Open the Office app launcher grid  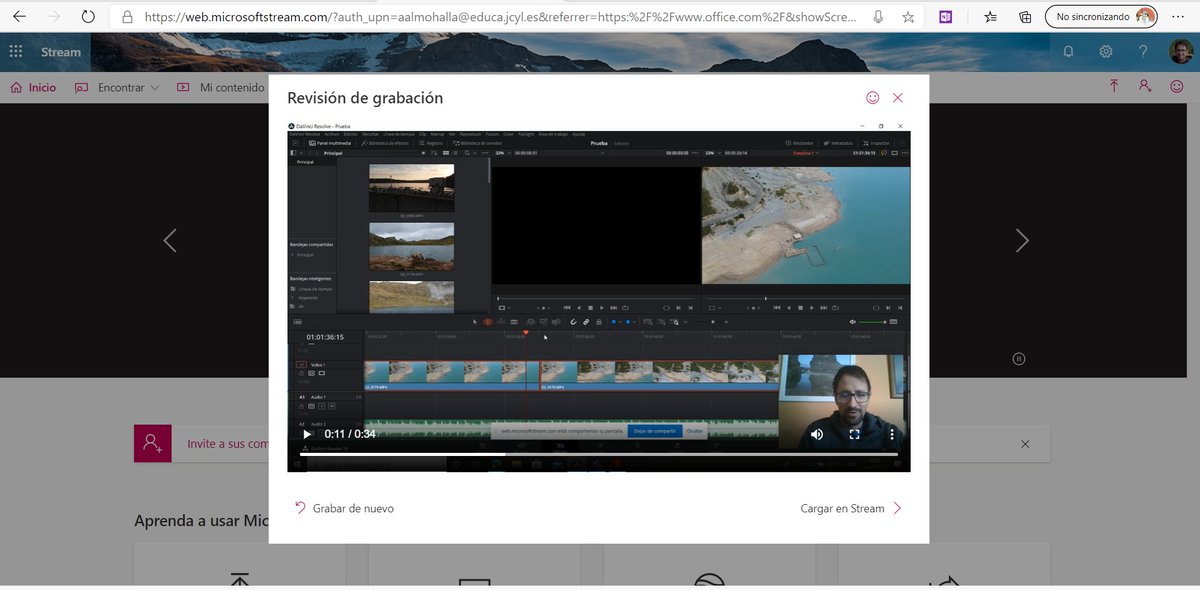(16, 52)
